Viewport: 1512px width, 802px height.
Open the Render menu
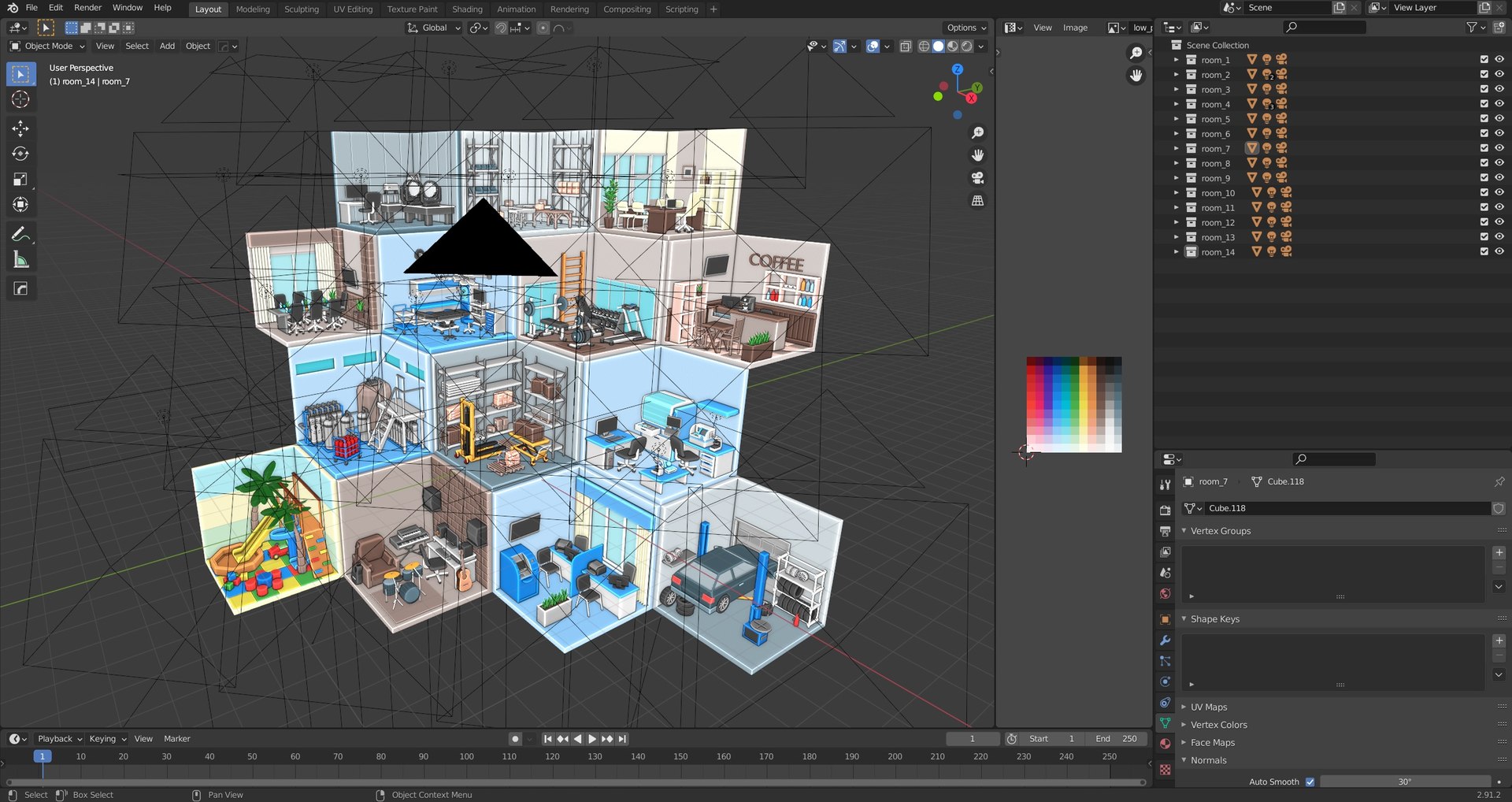(87, 8)
